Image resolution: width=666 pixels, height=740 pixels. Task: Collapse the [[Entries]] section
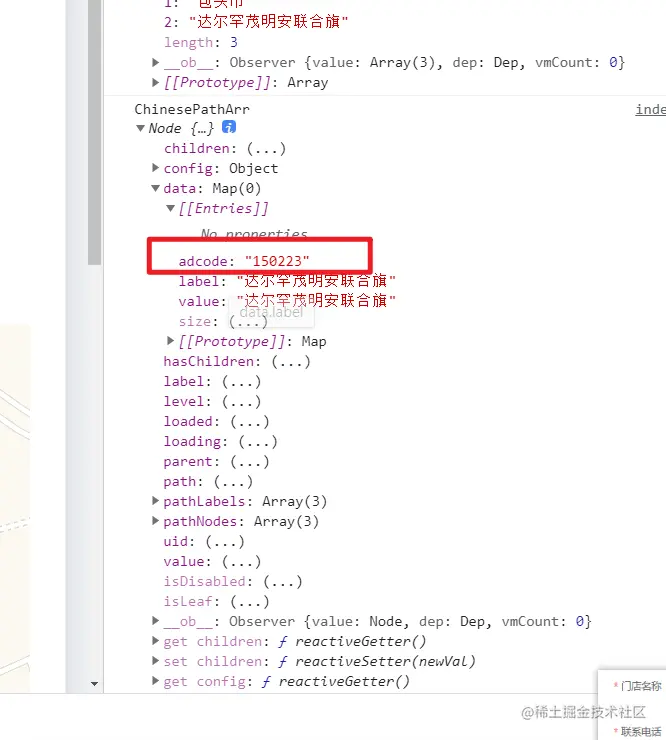click(170, 208)
